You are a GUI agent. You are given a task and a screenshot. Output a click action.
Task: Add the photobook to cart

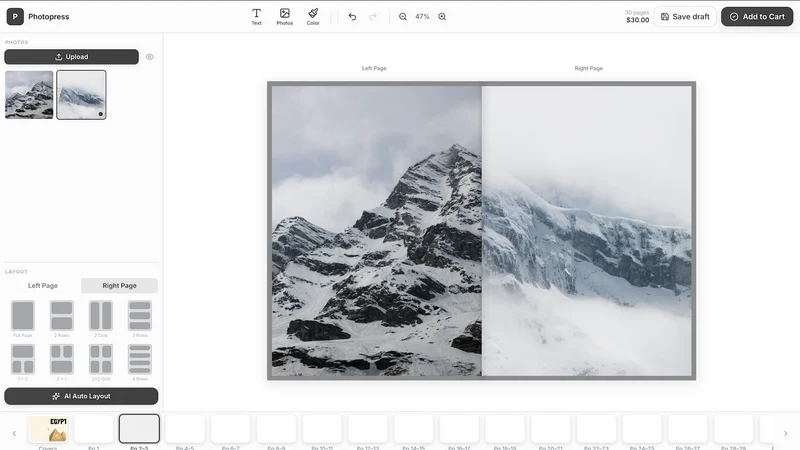pyautogui.click(x=757, y=16)
